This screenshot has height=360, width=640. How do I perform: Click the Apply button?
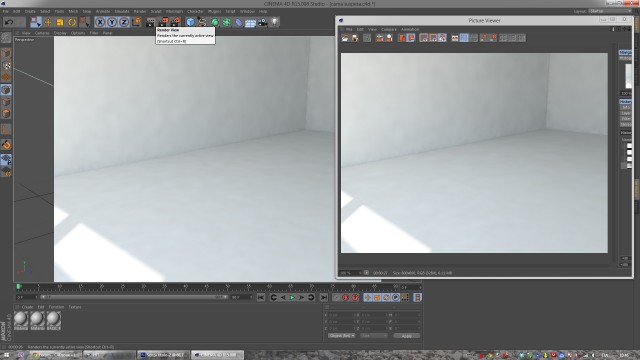tap(407, 336)
